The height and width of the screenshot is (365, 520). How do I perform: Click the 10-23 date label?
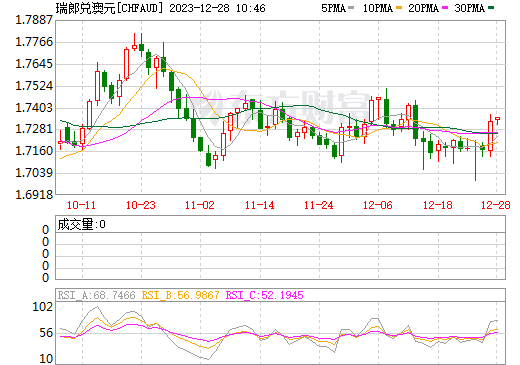point(141,205)
